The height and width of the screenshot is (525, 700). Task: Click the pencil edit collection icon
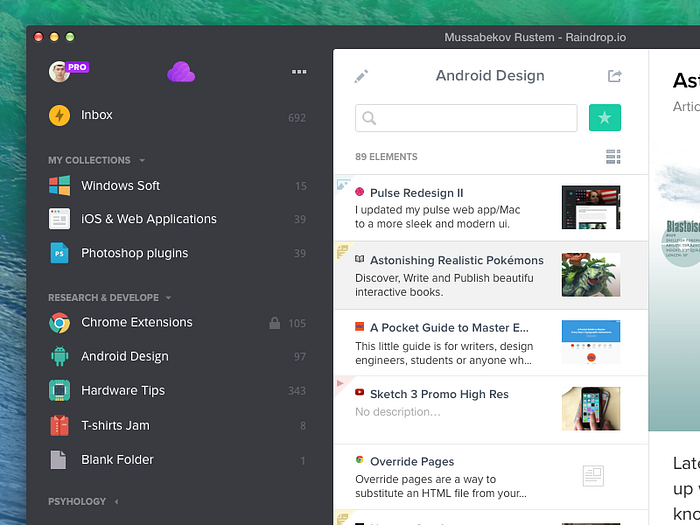pyautogui.click(x=361, y=76)
